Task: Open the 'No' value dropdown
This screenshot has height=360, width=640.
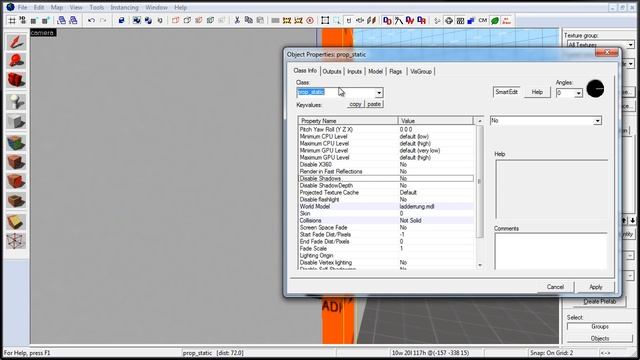Action: click(x=597, y=121)
